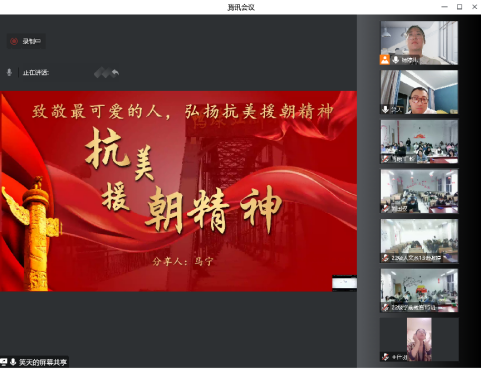Image resolution: width=481 pixels, height=369 pixels.
Task: Click the shared slide titled 抗美援朝精神
Action: point(178,191)
